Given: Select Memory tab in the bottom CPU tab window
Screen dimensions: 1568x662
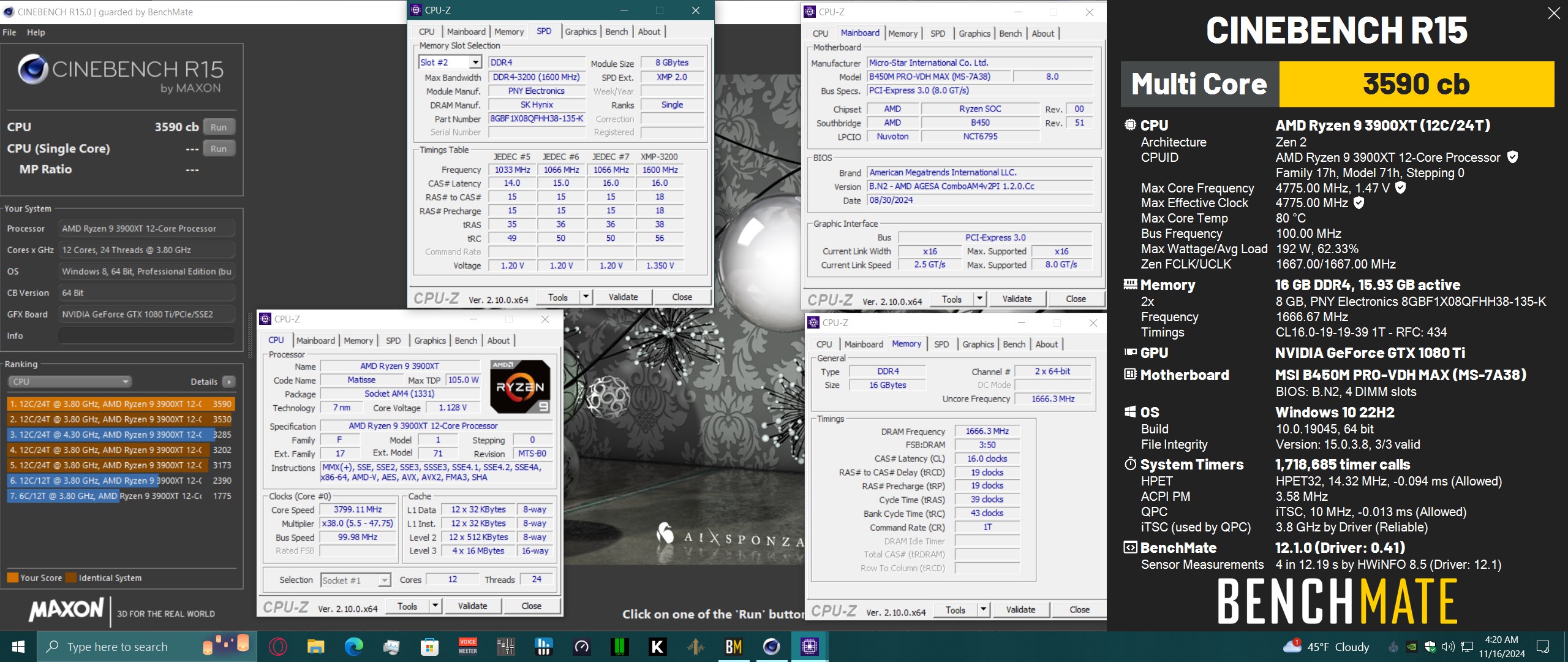Looking at the screenshot, I should click(x=358, y=341).
